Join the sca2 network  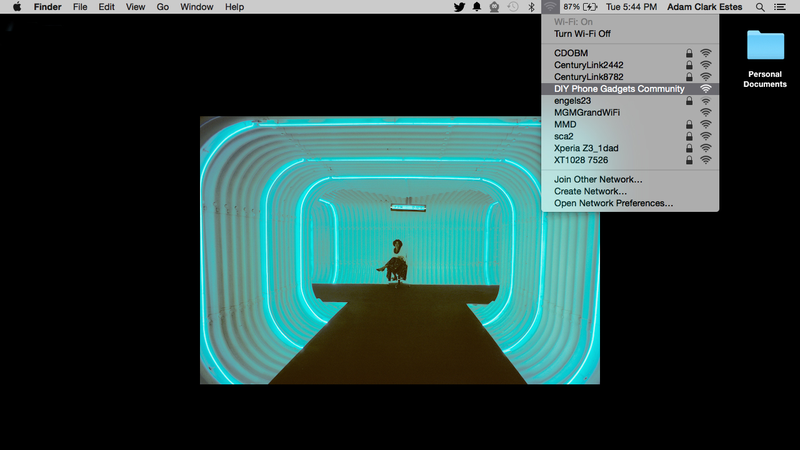coord(630,136)
